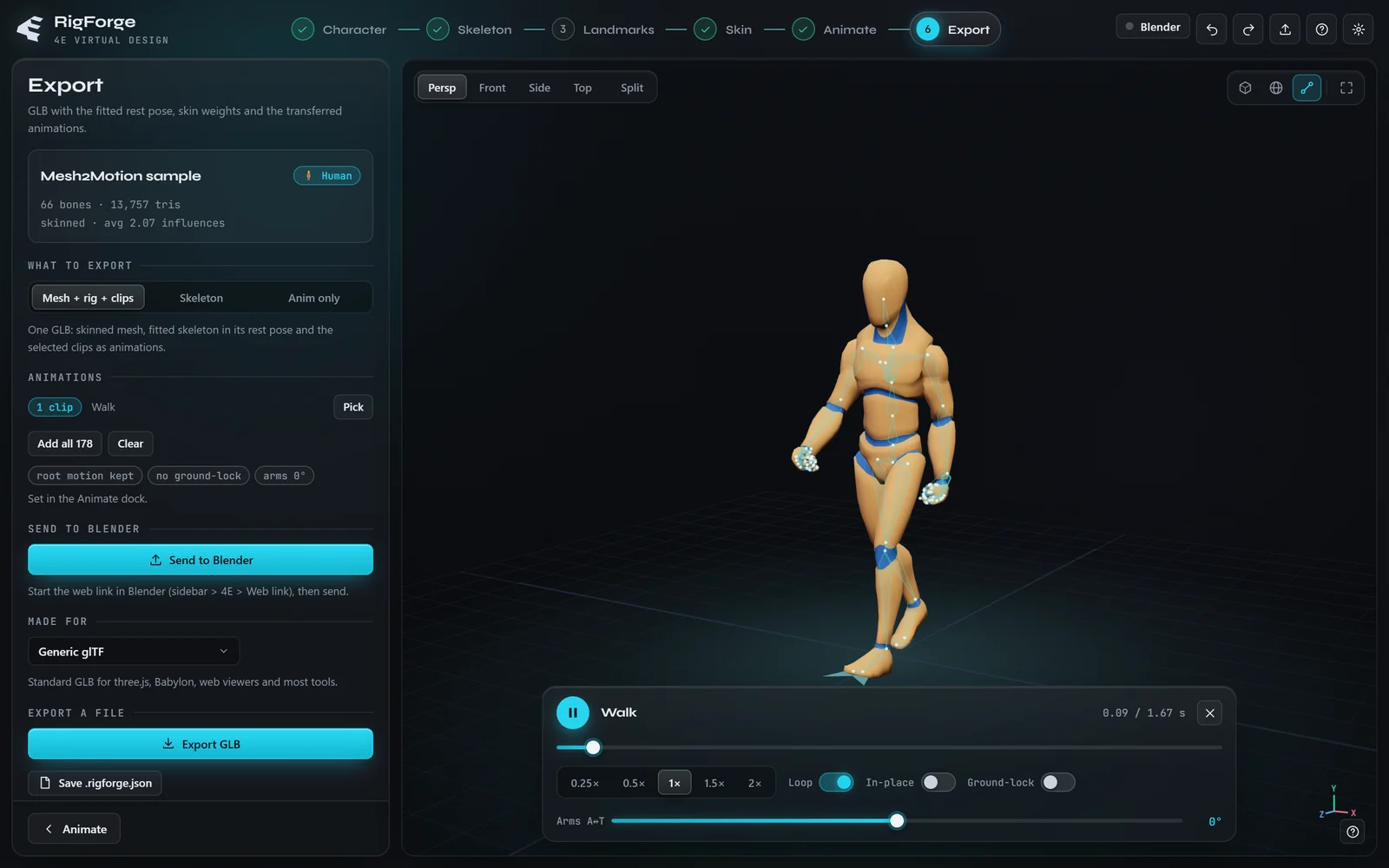Switch to the Top view tab
This screenshot has width=1389, height=868.
pyautogui.click(x=583, y=88)
